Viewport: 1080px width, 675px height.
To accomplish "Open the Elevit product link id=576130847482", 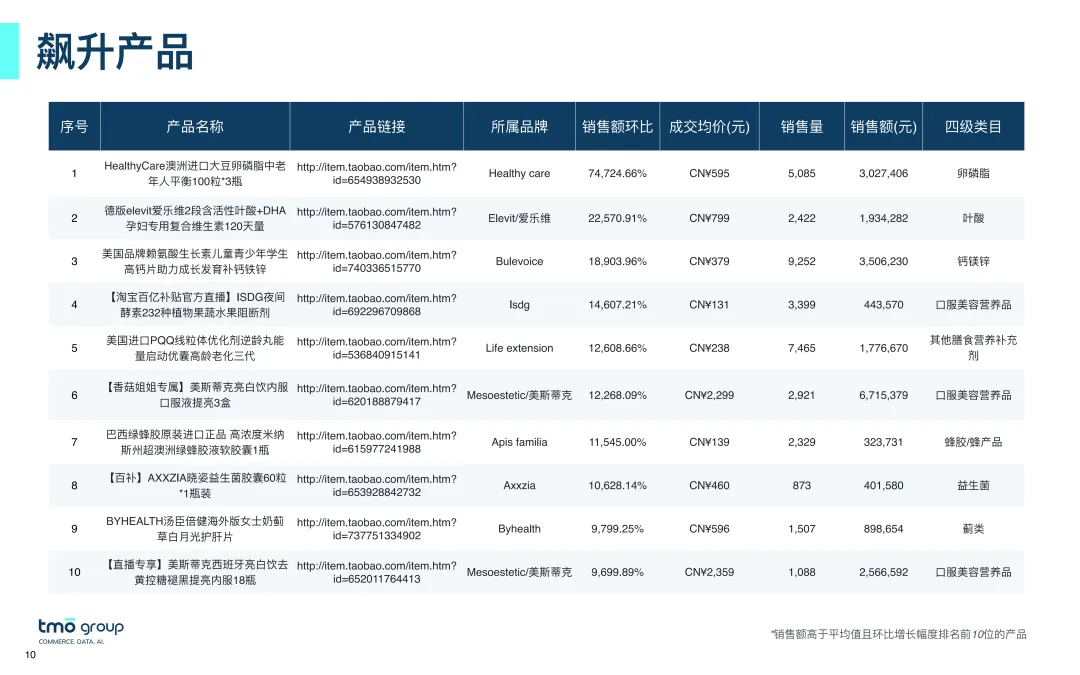I will 377,218.
